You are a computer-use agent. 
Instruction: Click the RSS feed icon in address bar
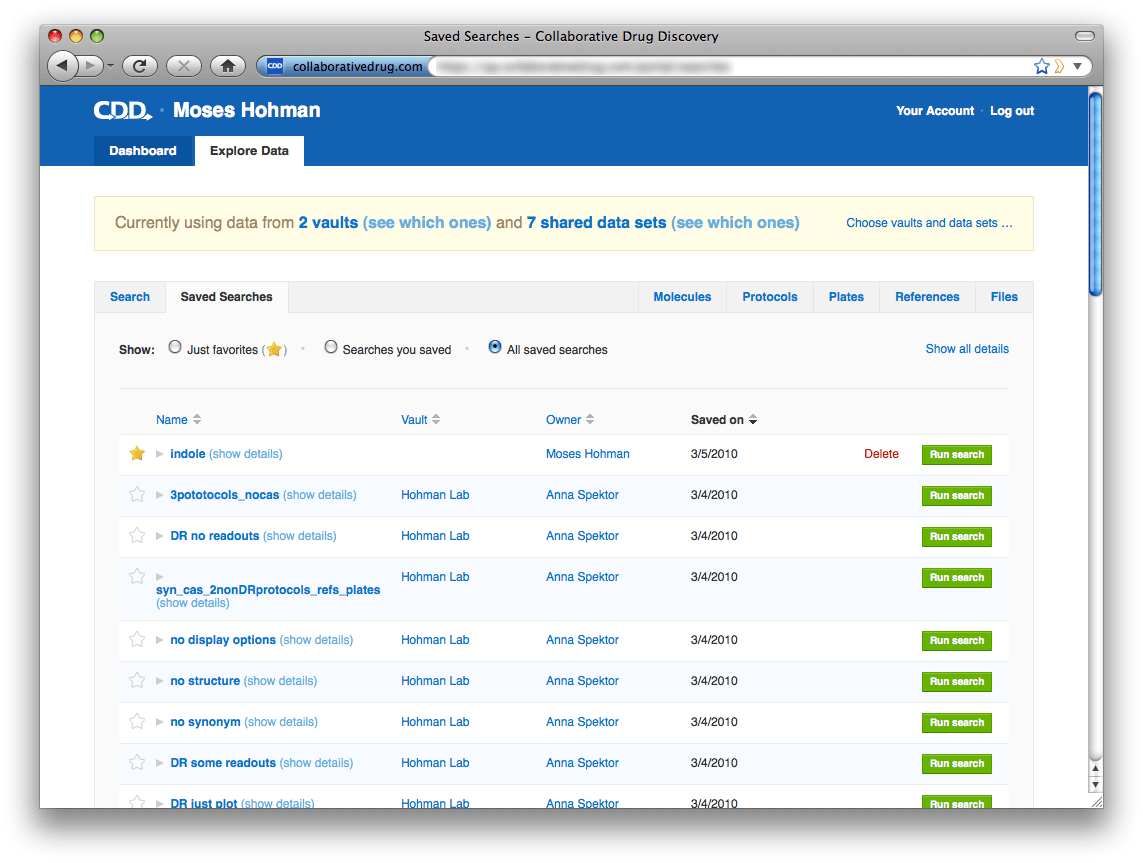click(1059, 66)
